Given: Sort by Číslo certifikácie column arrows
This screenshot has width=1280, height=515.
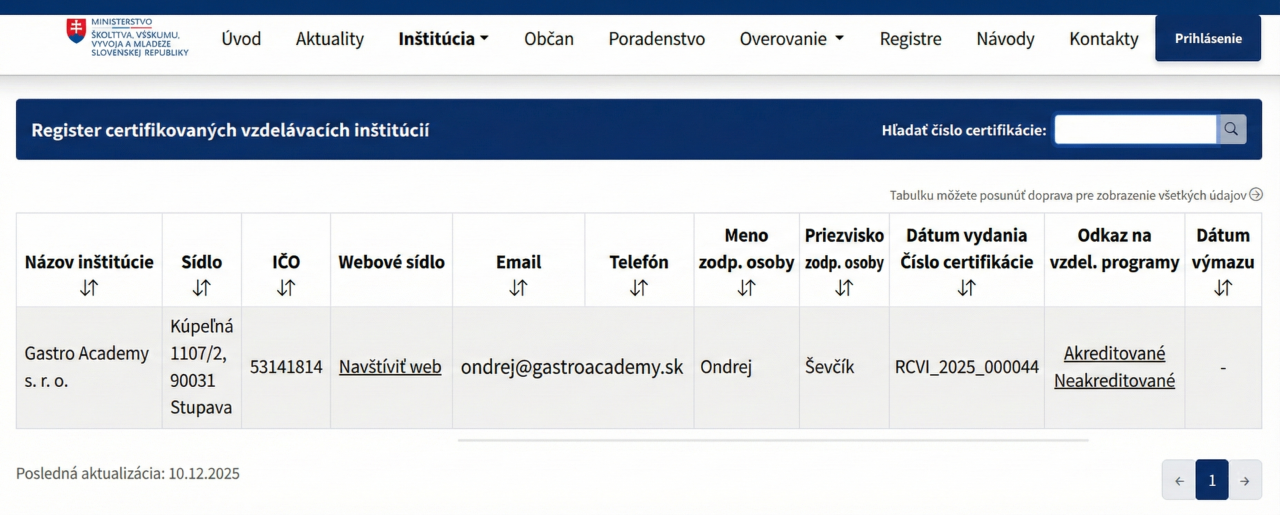Looking at the screenshot, I should tap(966, 288).
